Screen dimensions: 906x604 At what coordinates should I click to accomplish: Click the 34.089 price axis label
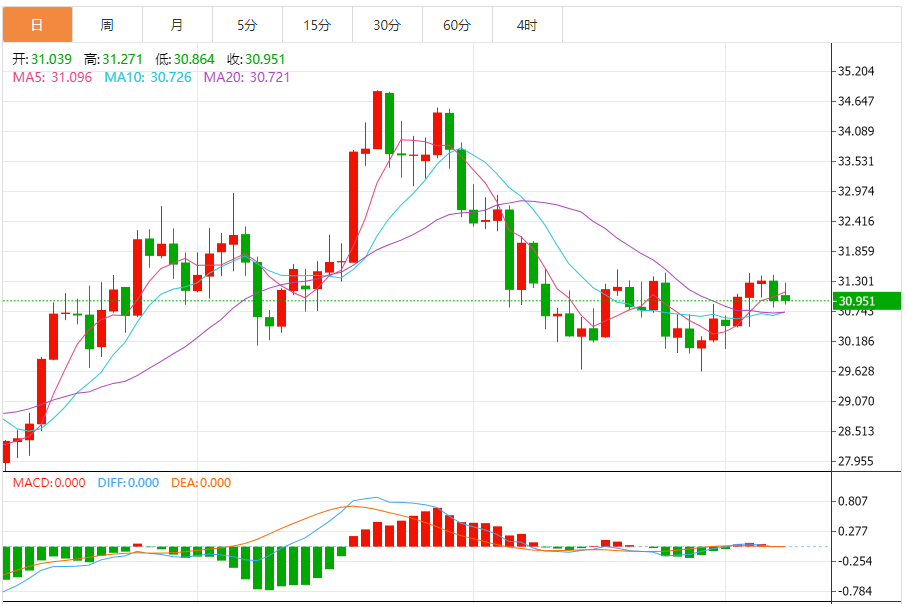coord(856,131)
